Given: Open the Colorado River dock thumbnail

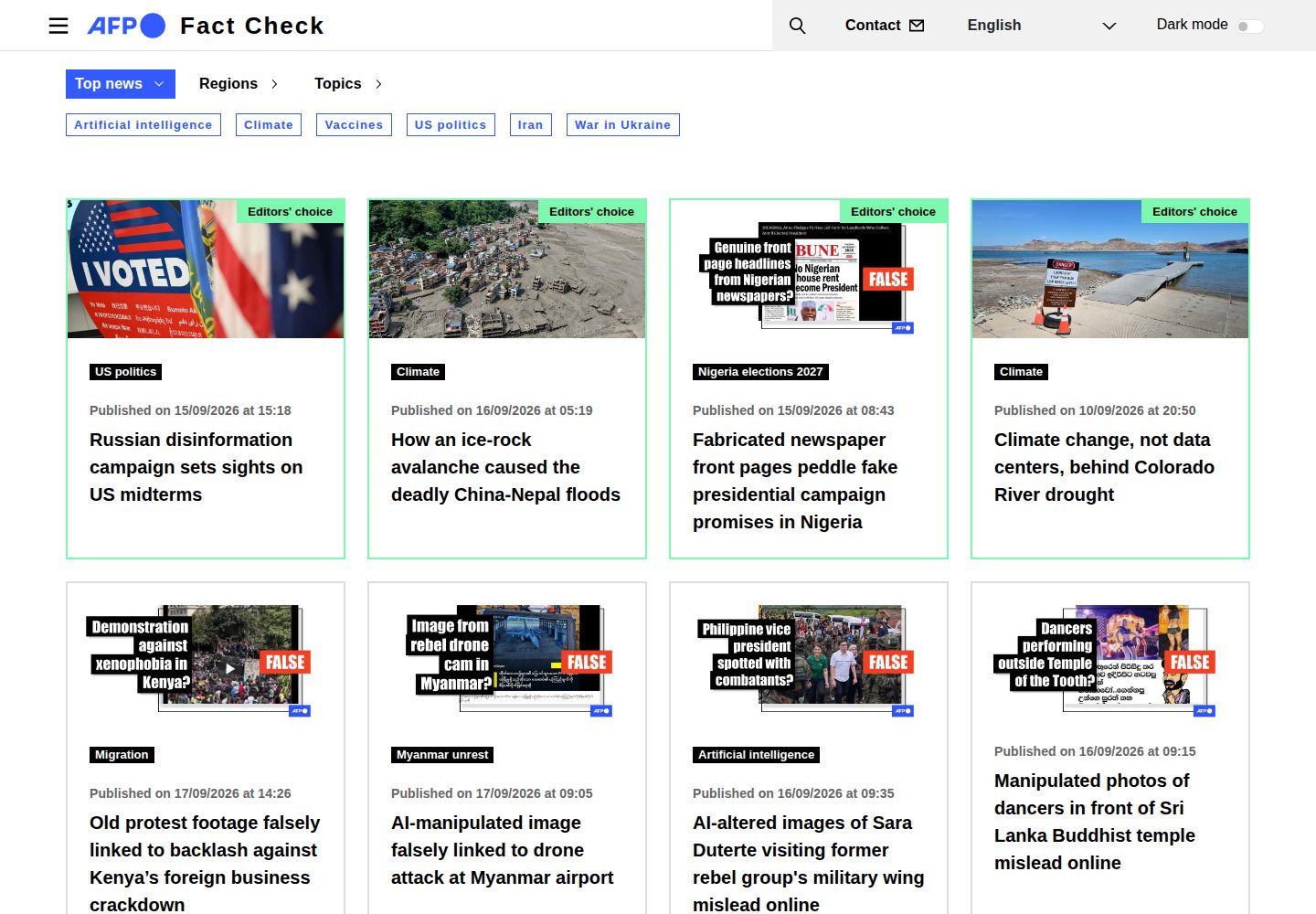Looking at the screenshot, I should click(x=1110, y=269).
